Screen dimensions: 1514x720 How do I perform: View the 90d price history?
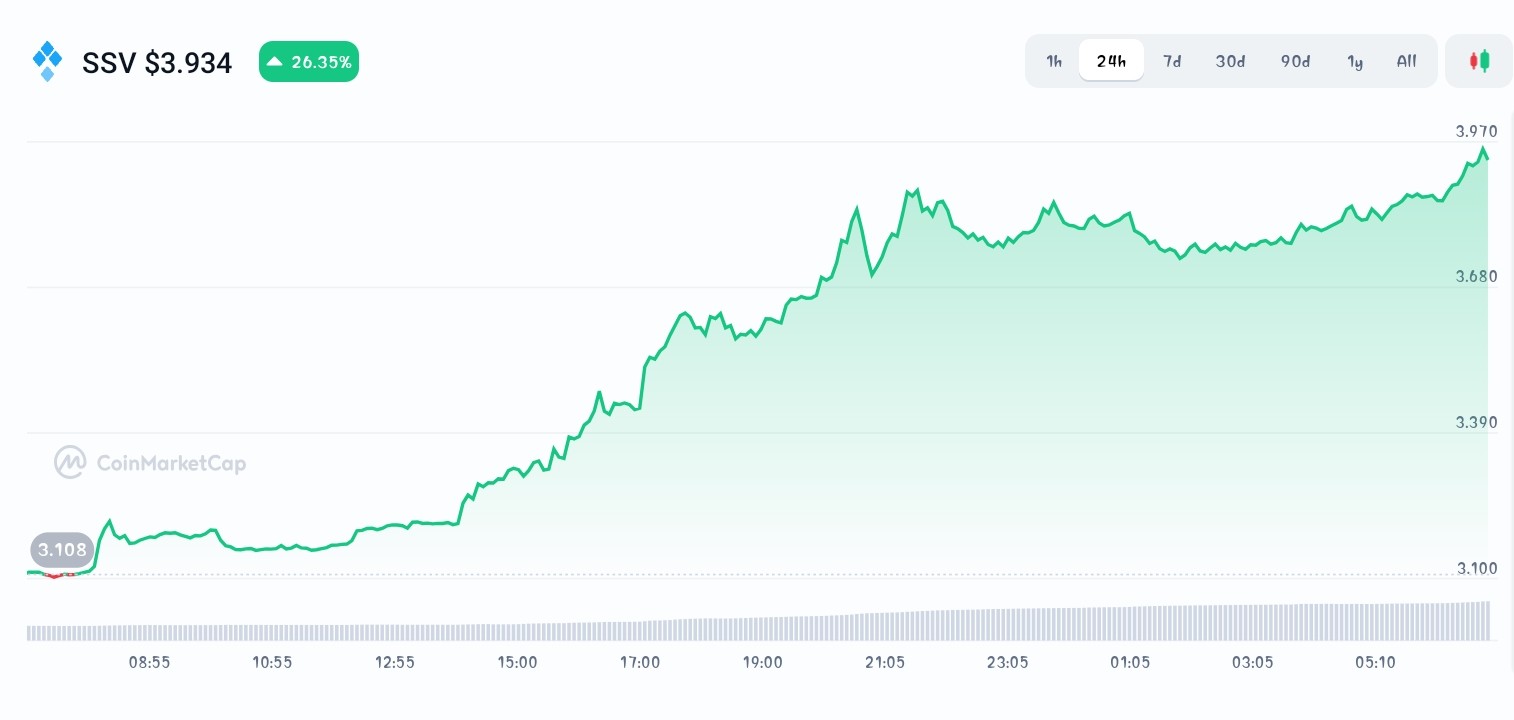tap(1295, 61)
